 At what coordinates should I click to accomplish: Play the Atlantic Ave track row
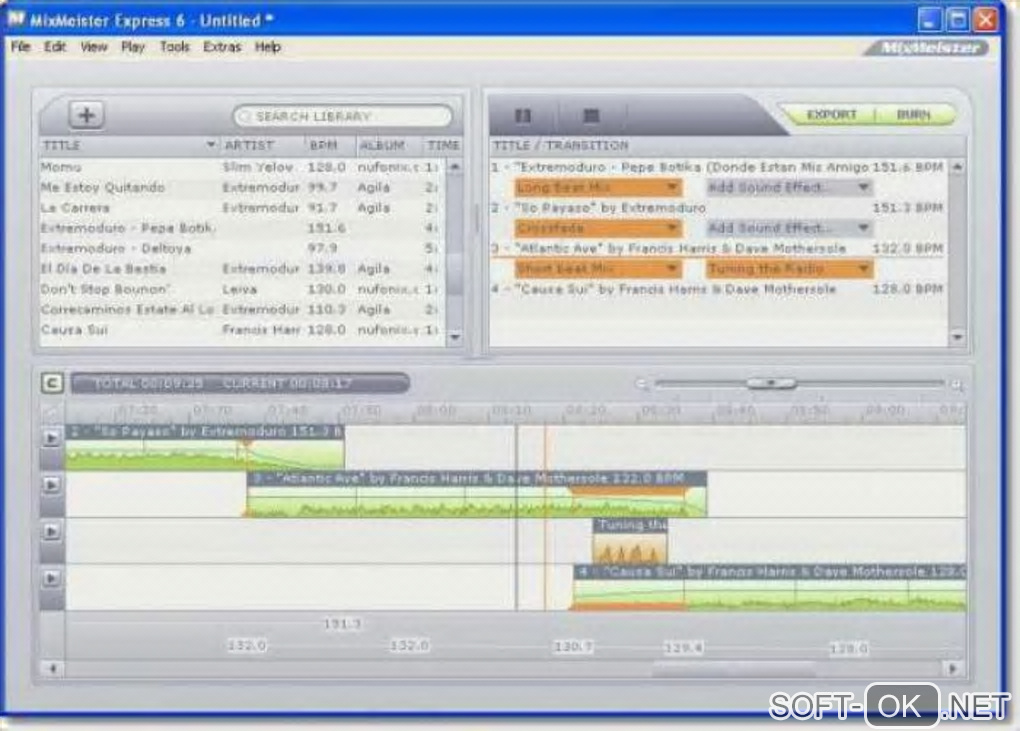[x=51, y=485]
